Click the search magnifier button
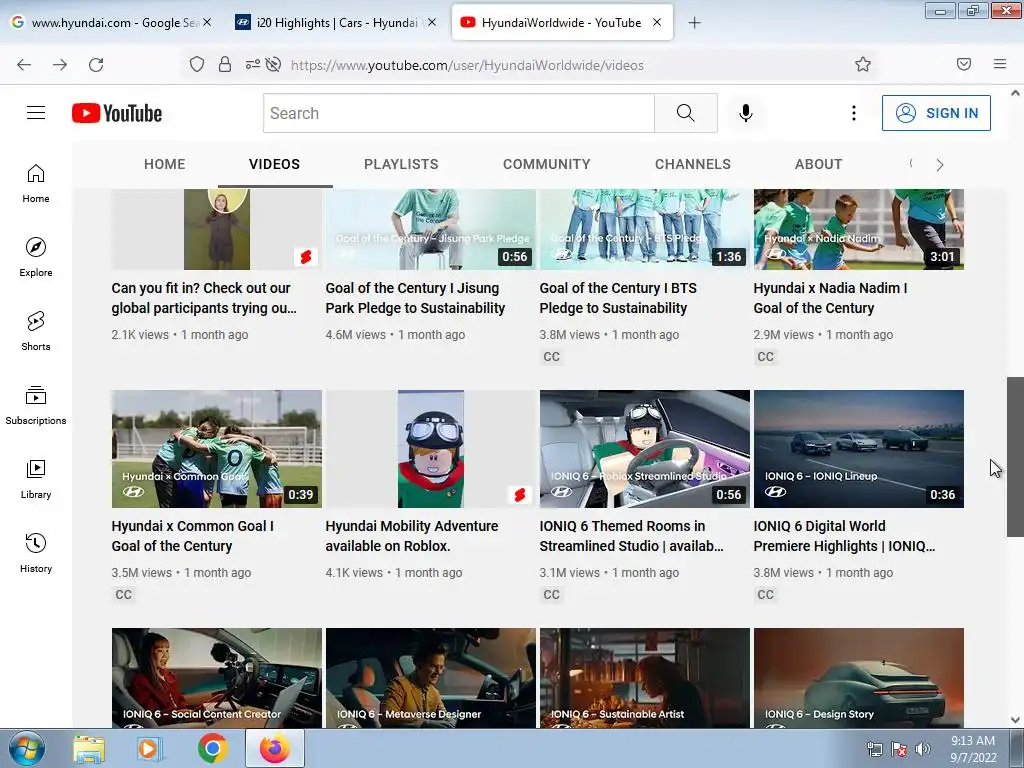Screen dimensions: 1024x768 click(686, 113)
